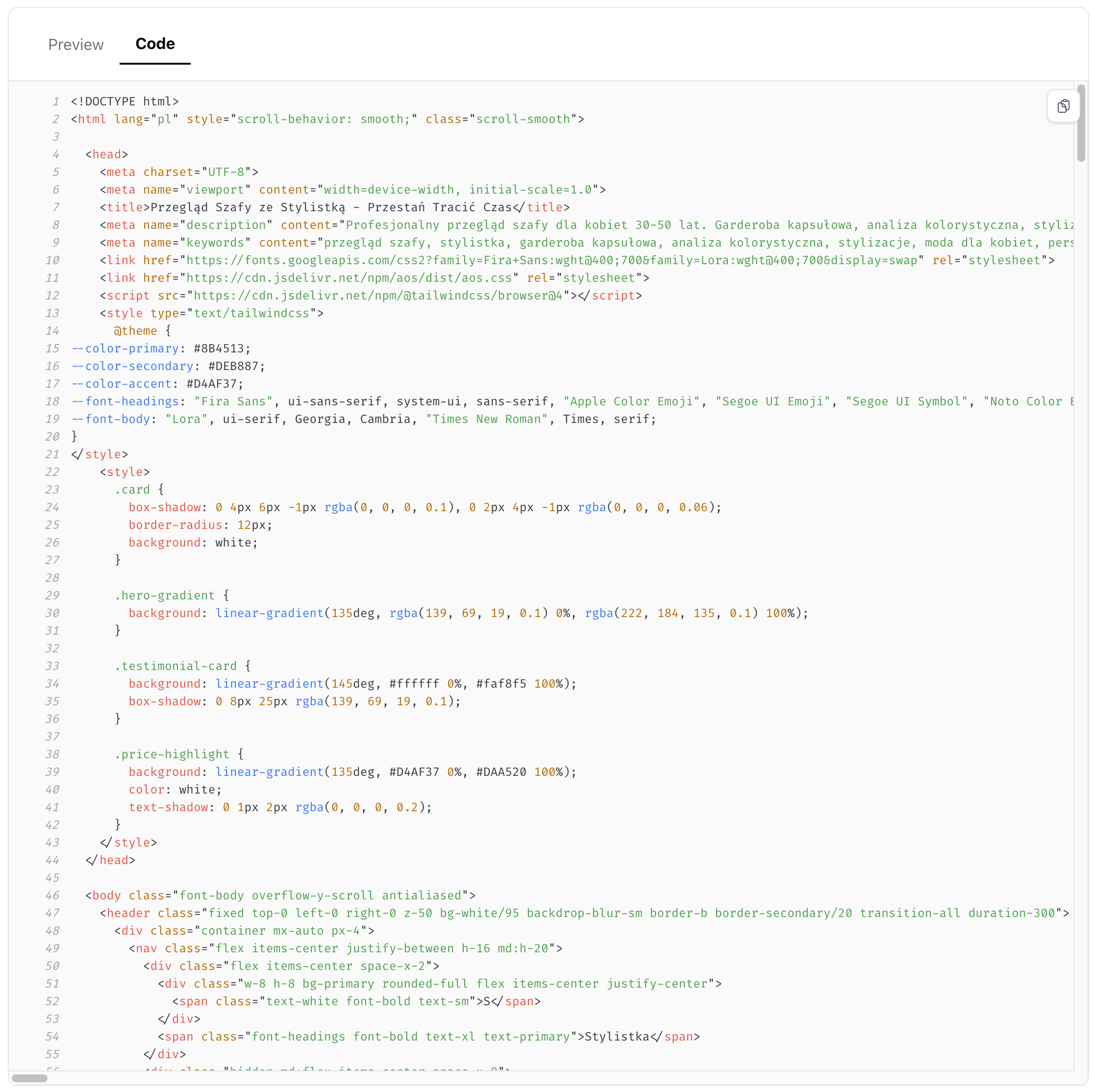Click the copy code clipboard icon

pyautogui.click(x=1063, y=106)
